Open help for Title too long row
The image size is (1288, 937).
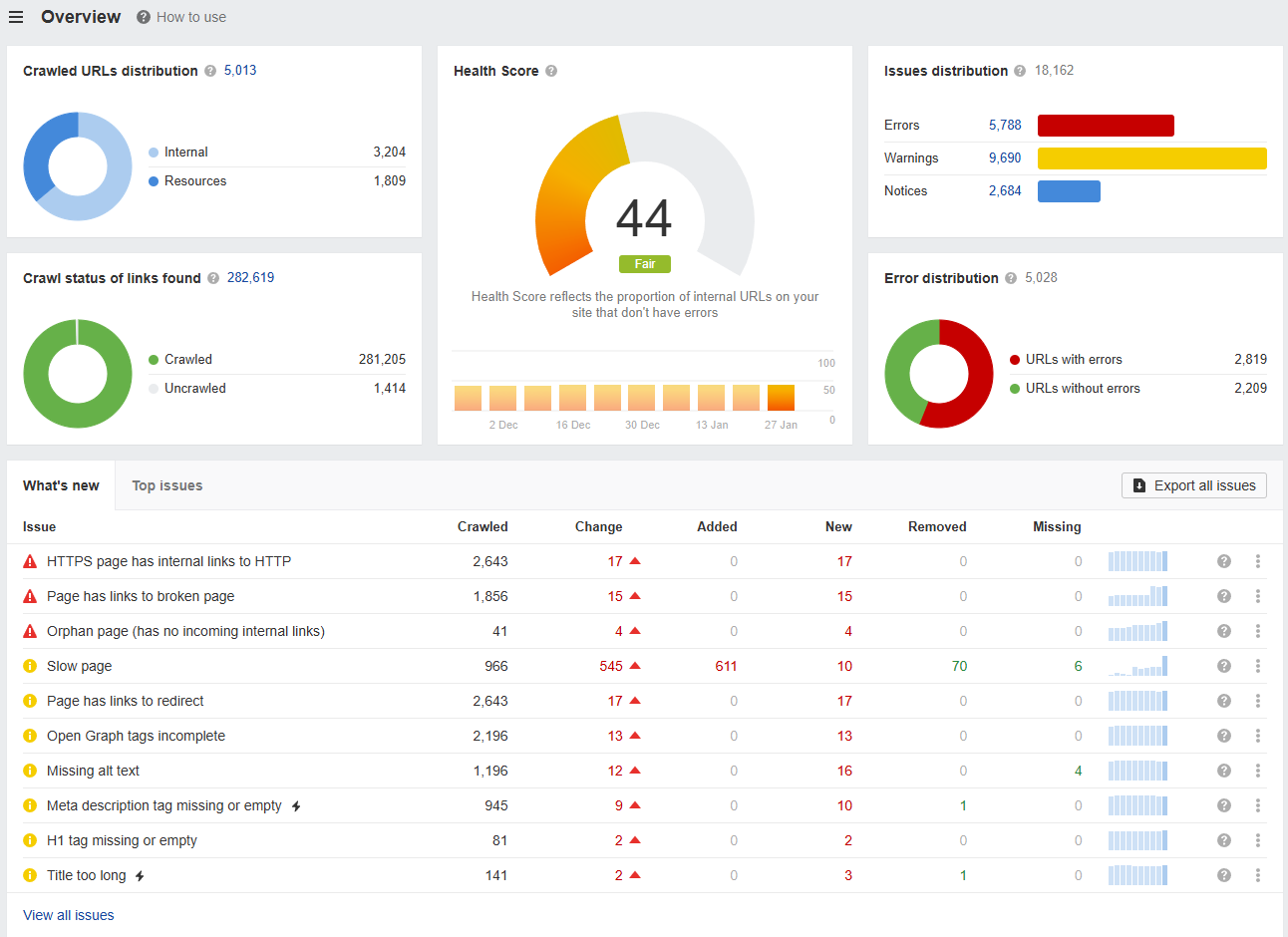1224,875
